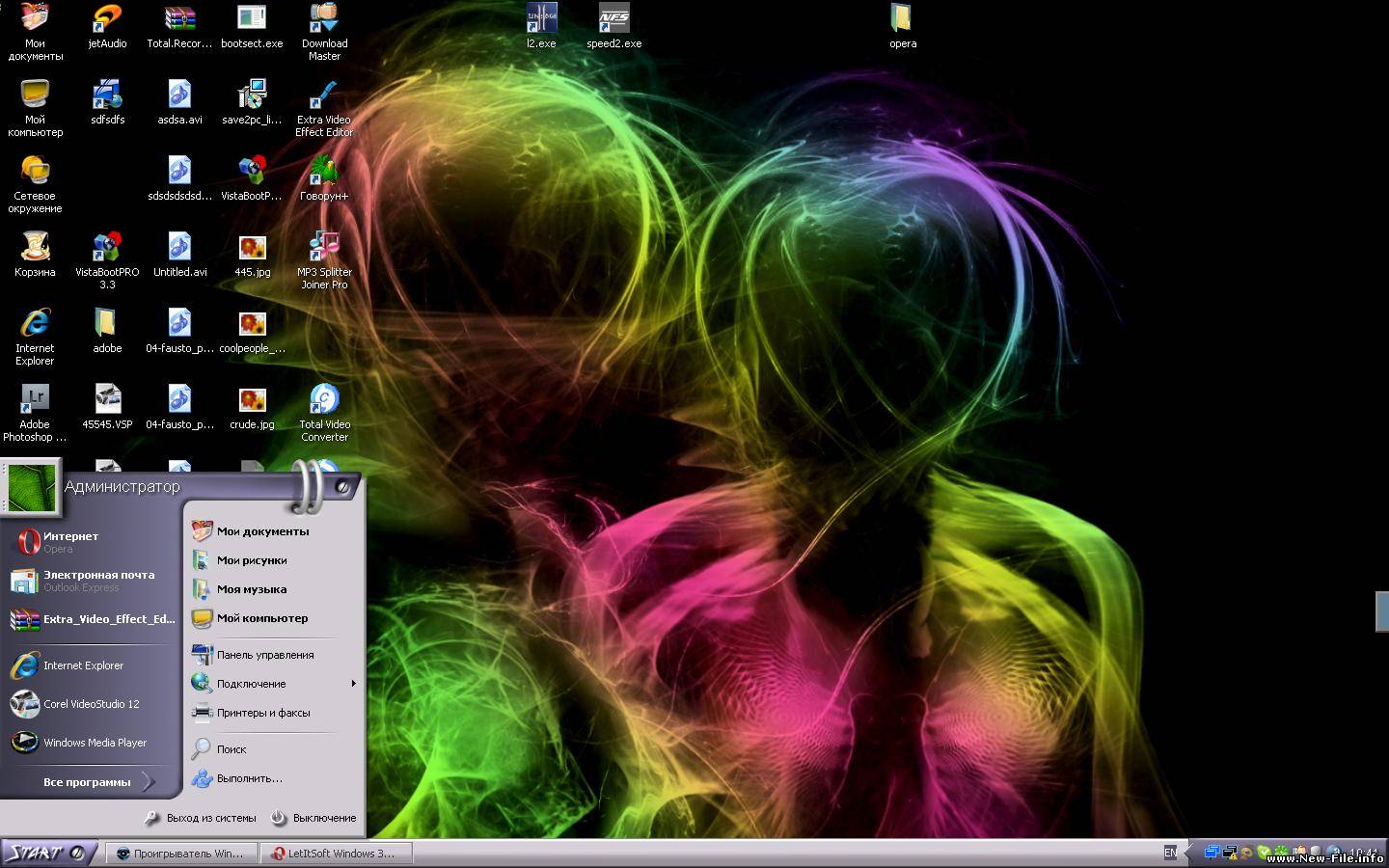
Task: Open the Корзина recycle bin icon
Action: (x=35, y=248)
